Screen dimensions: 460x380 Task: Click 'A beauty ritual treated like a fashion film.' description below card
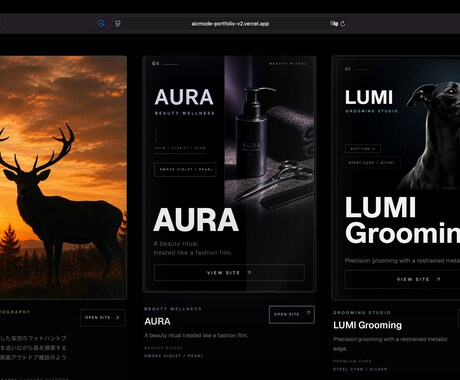coord(196,335)
